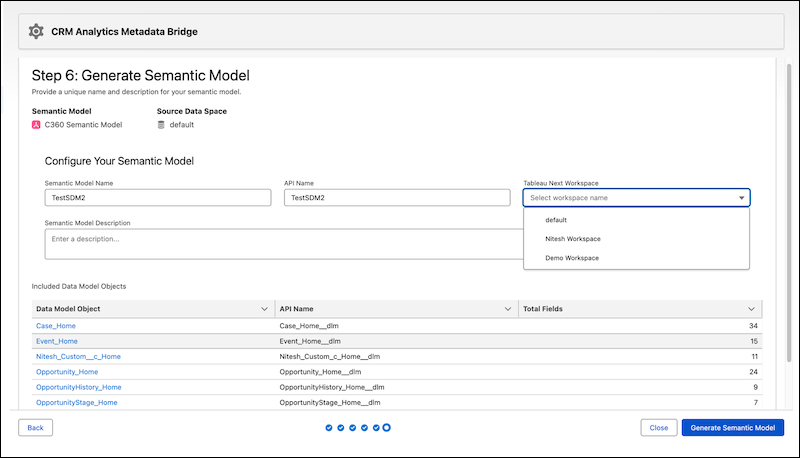Open the Opportunity_Home link
Viewport: 800px width, 458px height.
point(67,371)
